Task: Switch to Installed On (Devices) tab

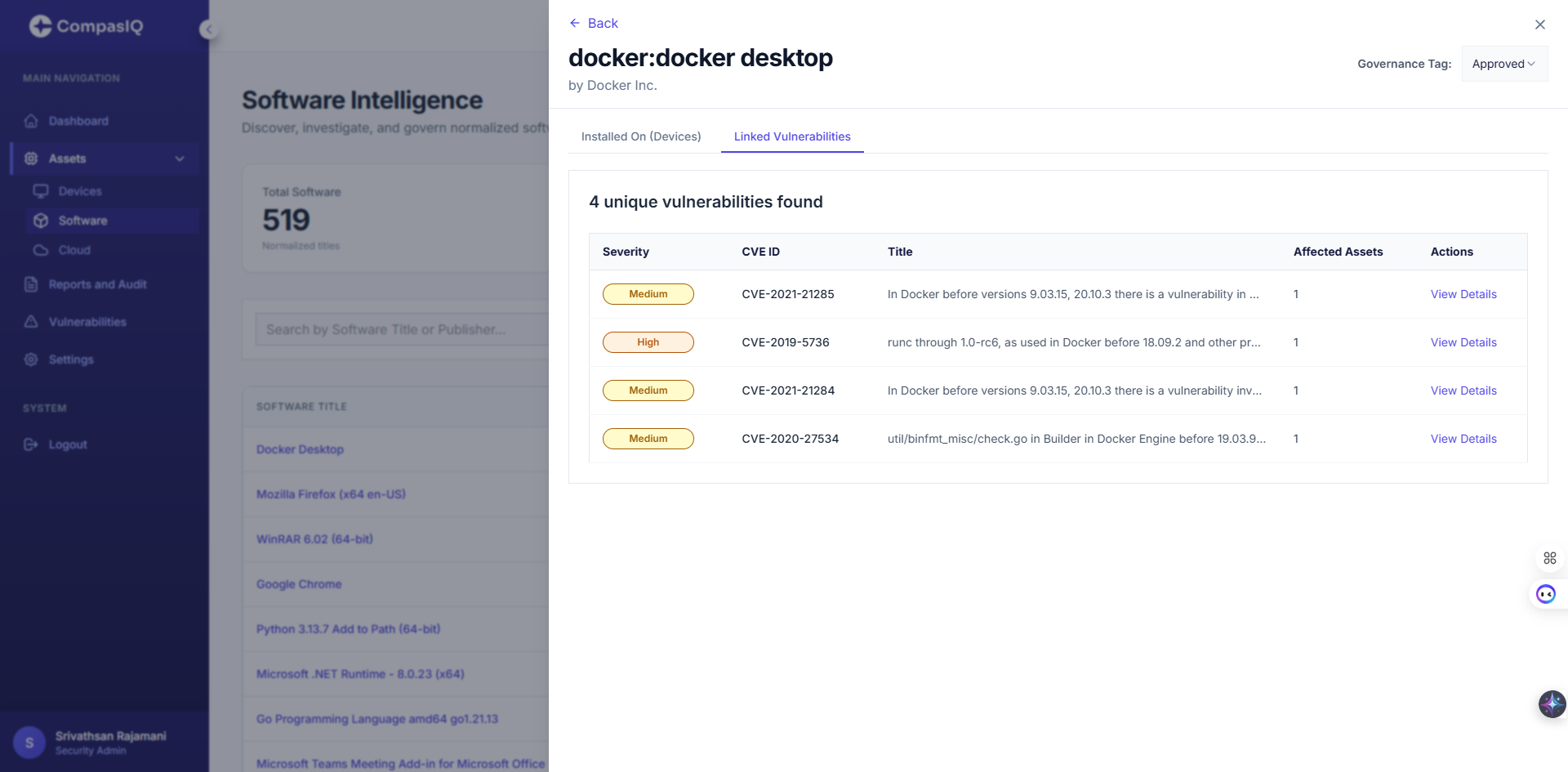Action: (x=641, y=136)
